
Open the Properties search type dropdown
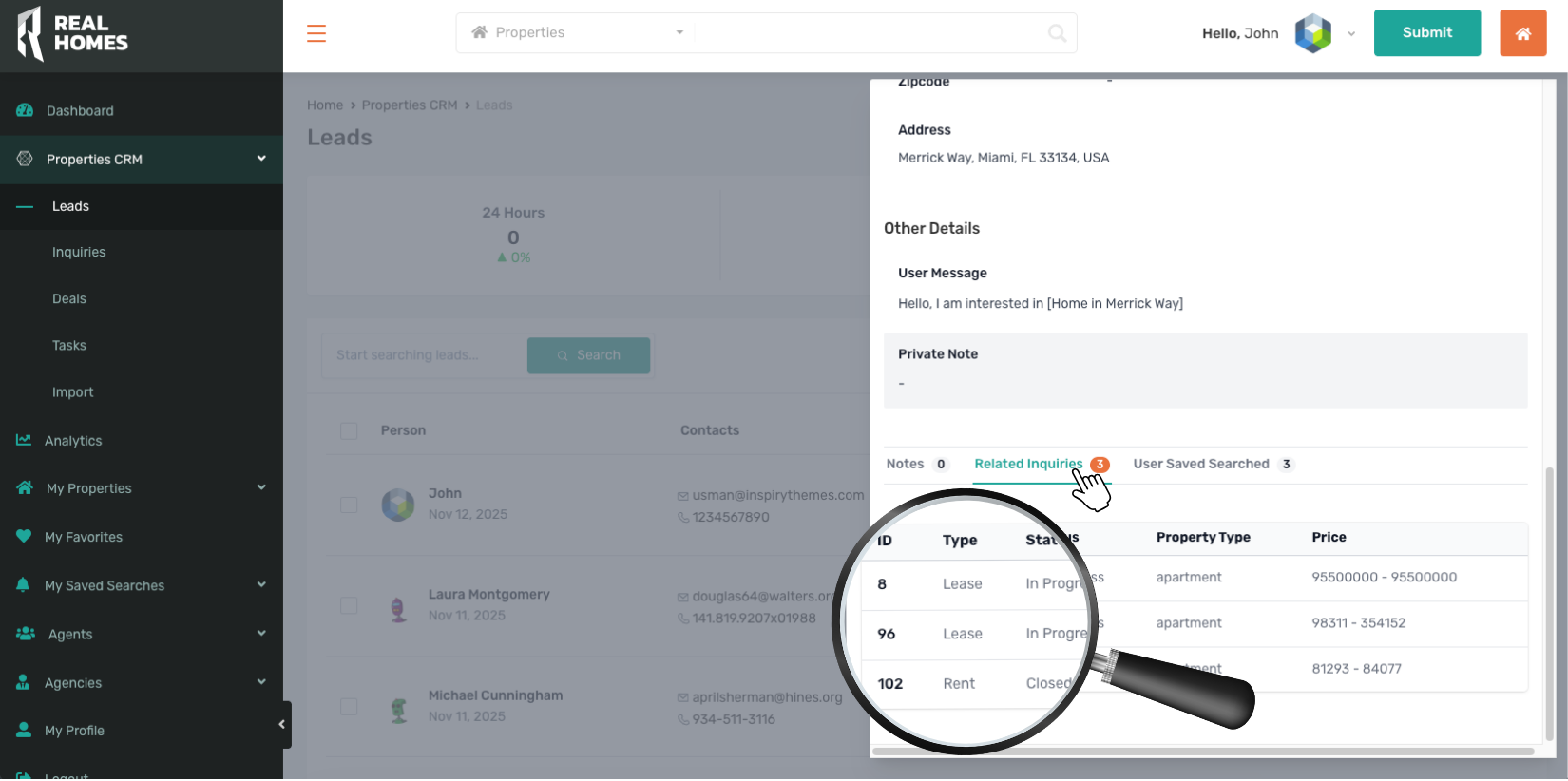[577, 33]
